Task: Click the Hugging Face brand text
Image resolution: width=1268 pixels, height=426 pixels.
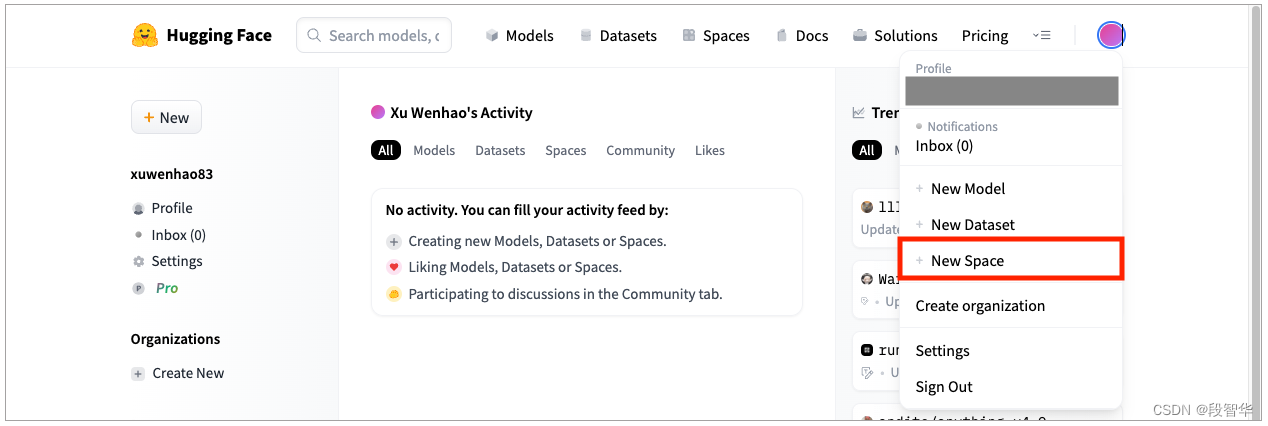Action: point(219,35)
